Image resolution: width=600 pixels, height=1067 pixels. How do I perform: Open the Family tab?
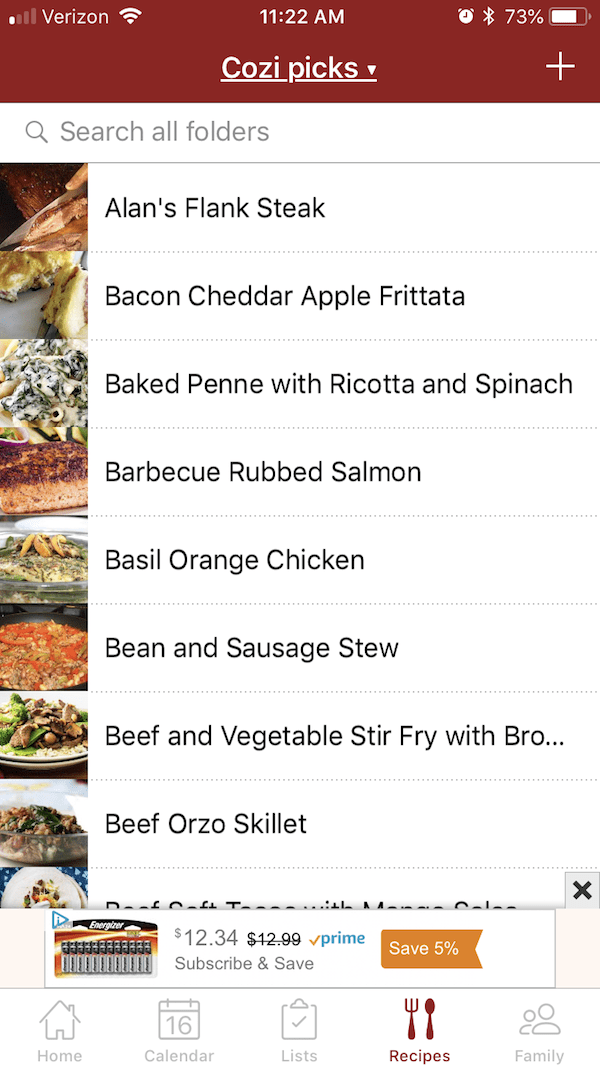539,1030
